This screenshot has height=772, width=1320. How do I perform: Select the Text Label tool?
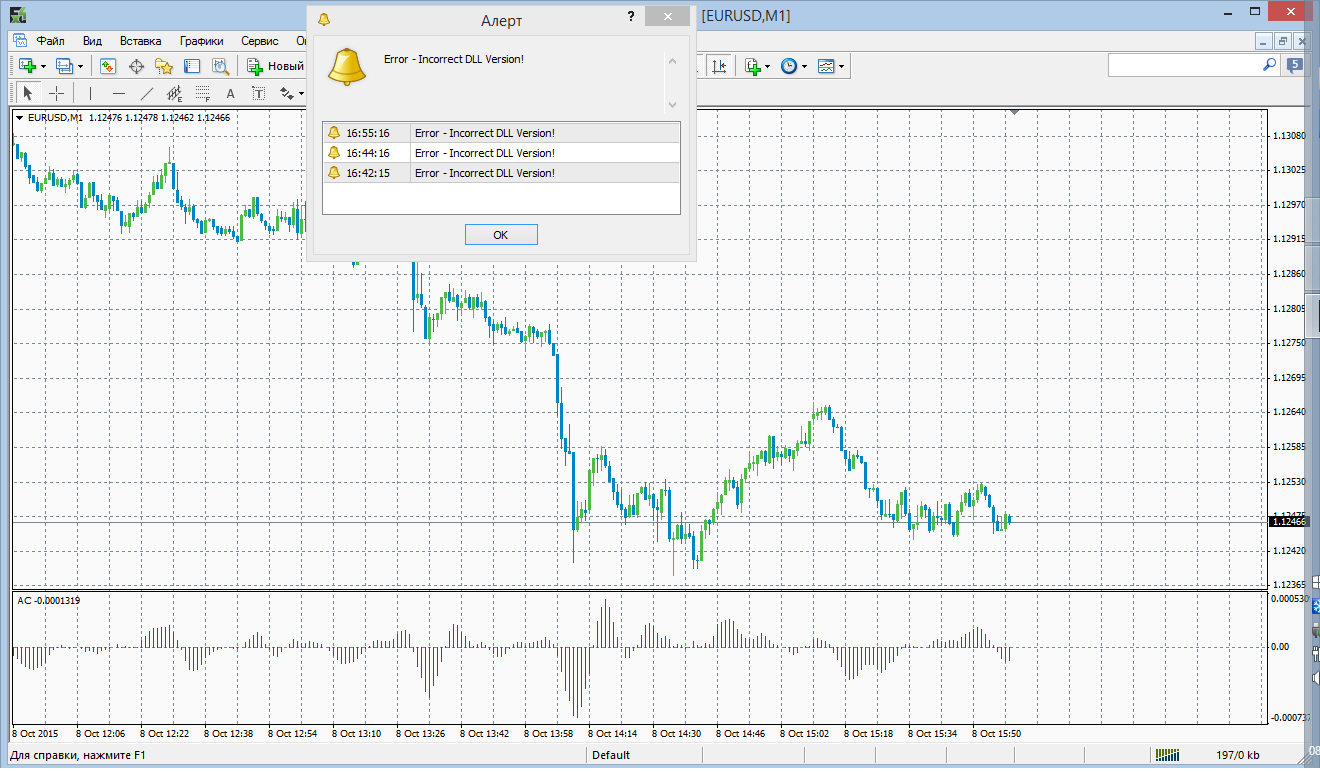click(x=258, y=93)
